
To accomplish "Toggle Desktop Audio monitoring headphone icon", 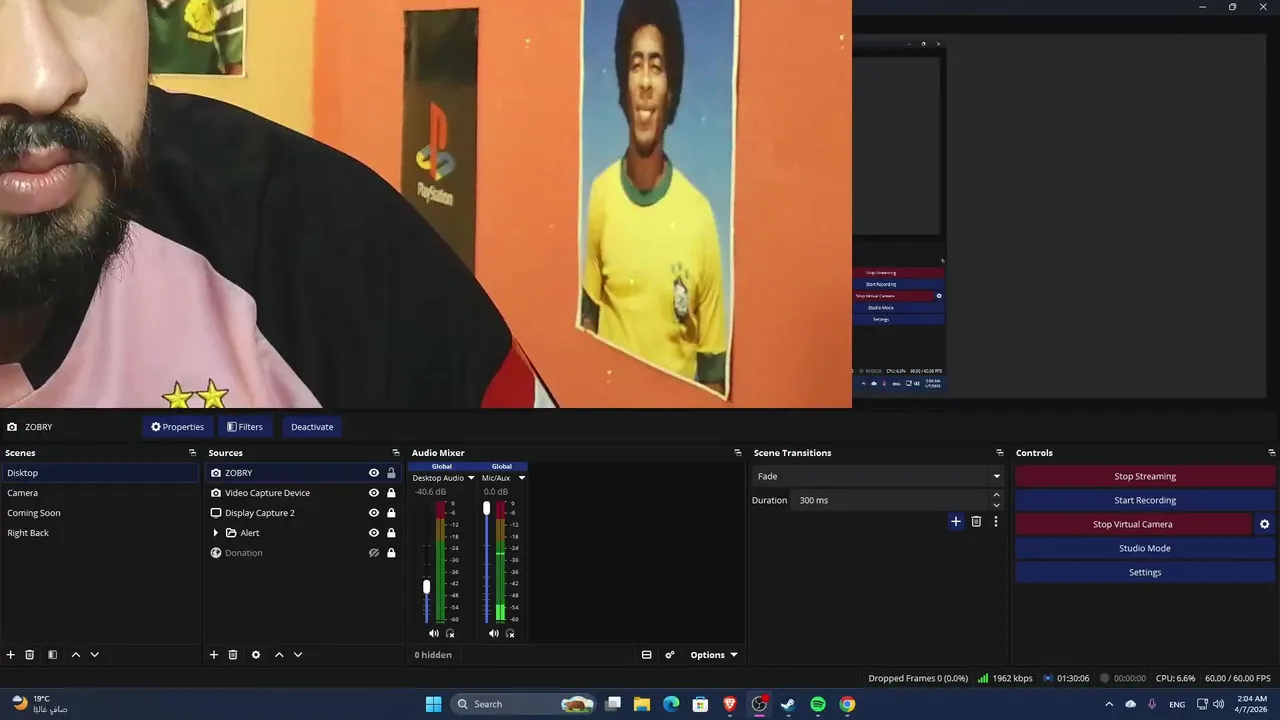I will point(450,633).
